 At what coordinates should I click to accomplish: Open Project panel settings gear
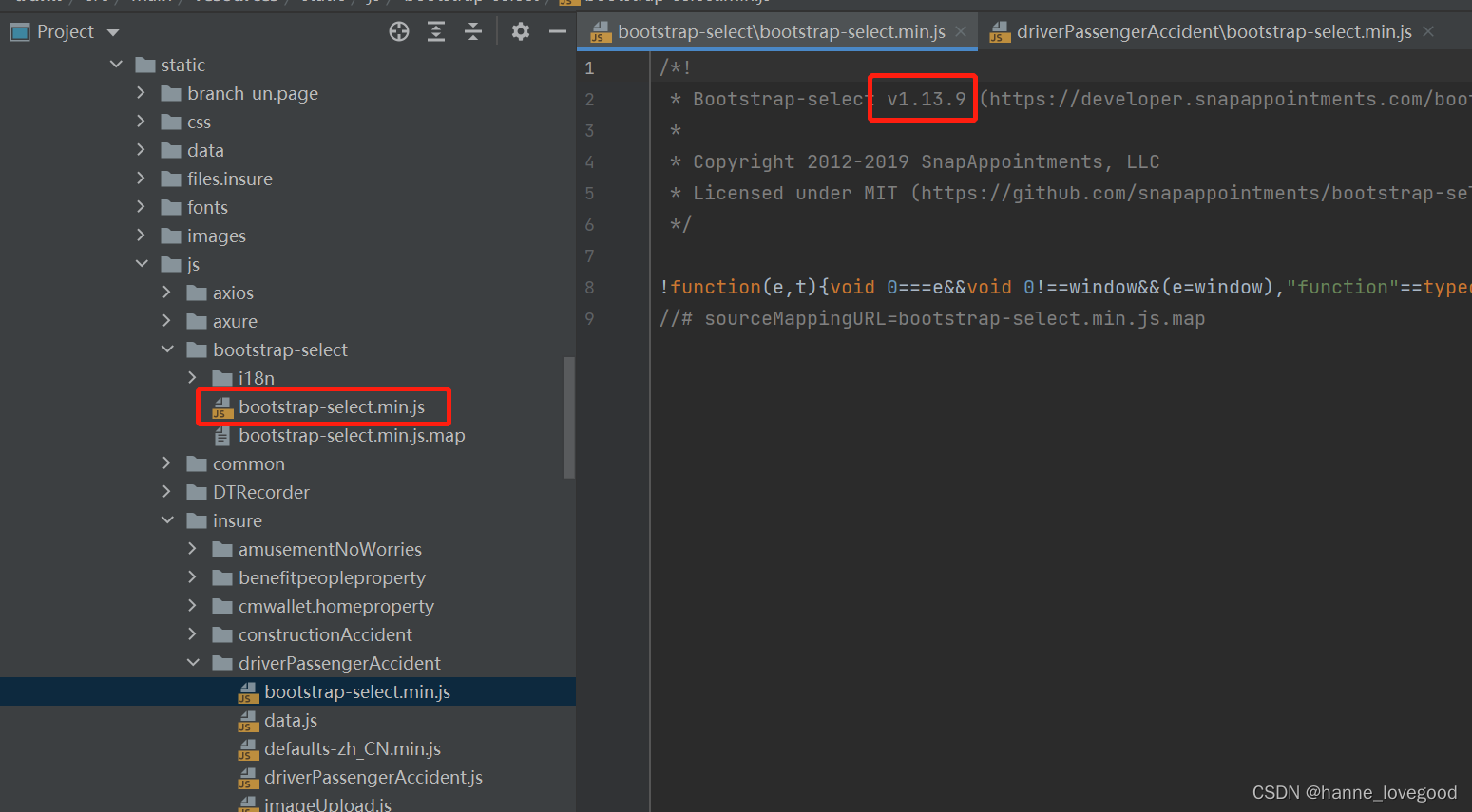(520, 32)
